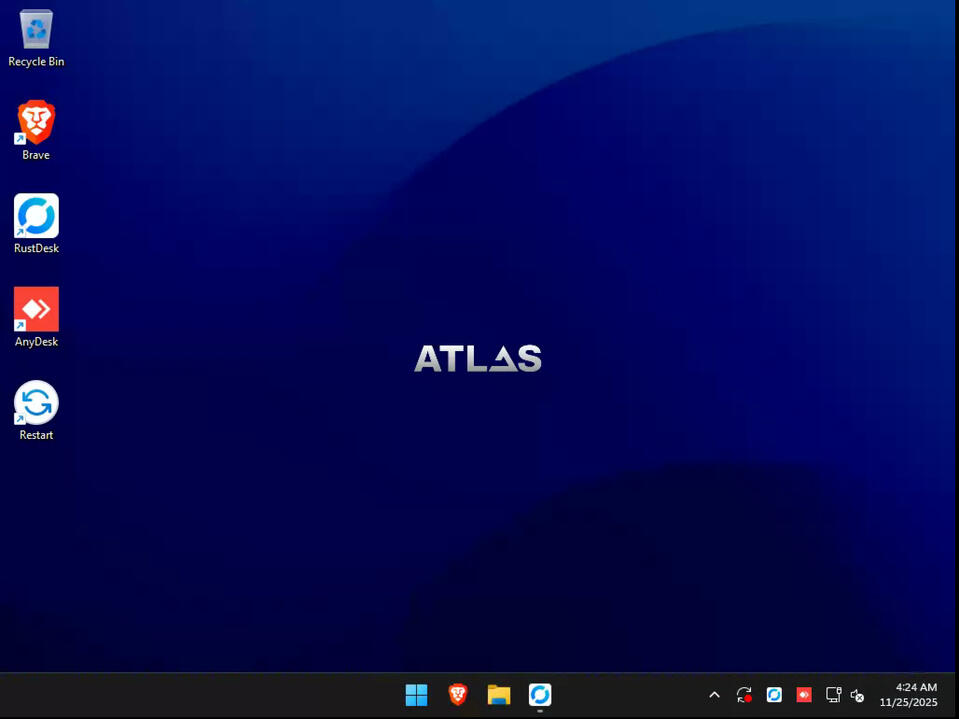This screenshot has height=719, width=959.
Task: Switch to the running RustDesk taskbar app
Action: tap(540, 695)
